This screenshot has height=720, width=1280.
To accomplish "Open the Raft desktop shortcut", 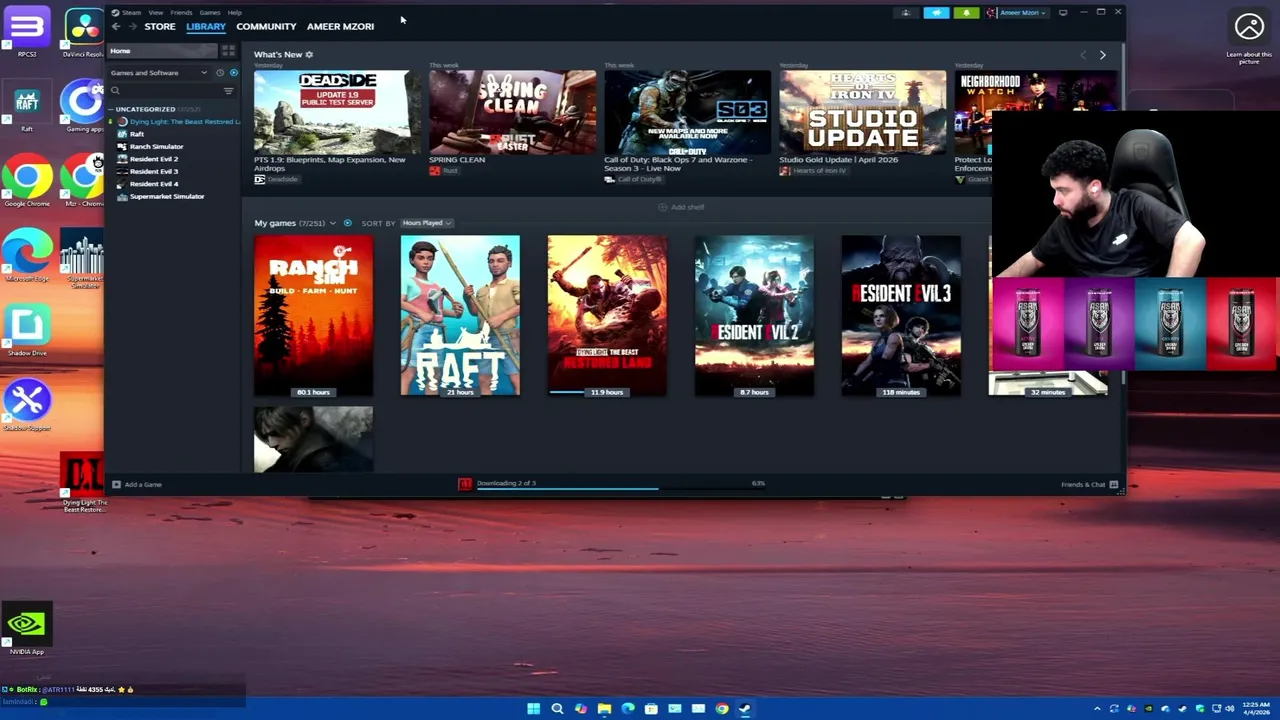I will pyautogui.click(x=27, y=107).
